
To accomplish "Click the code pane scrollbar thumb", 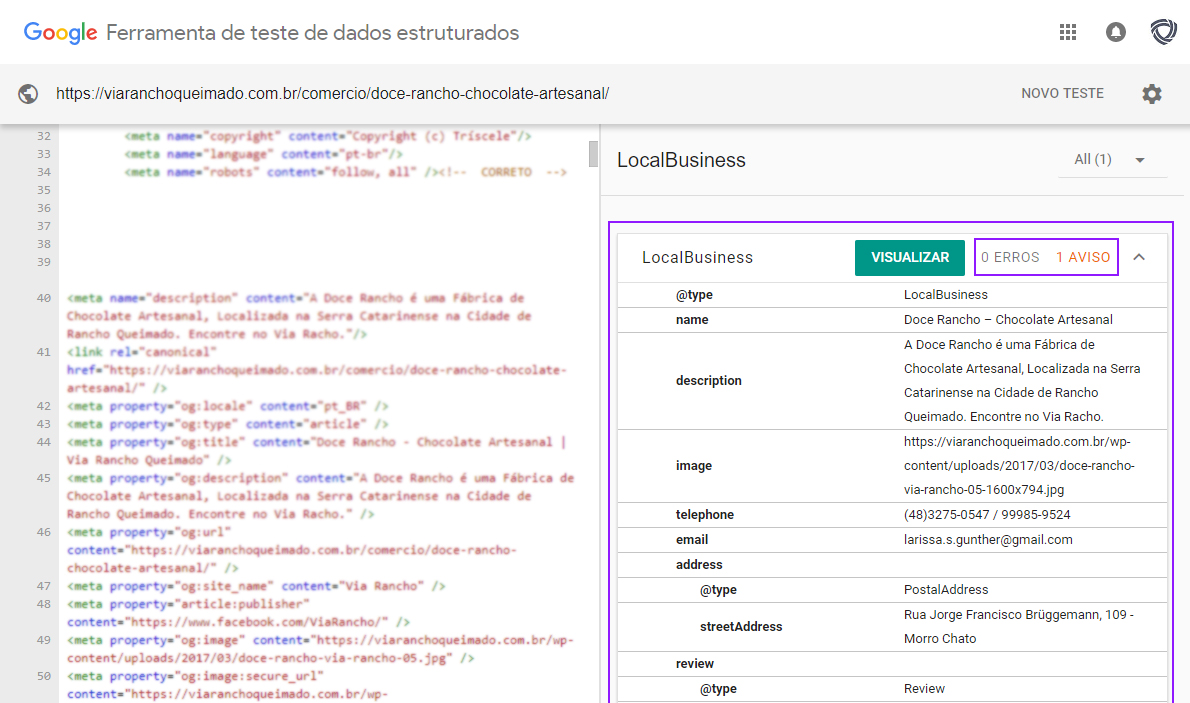I will [x=593, y=153].
